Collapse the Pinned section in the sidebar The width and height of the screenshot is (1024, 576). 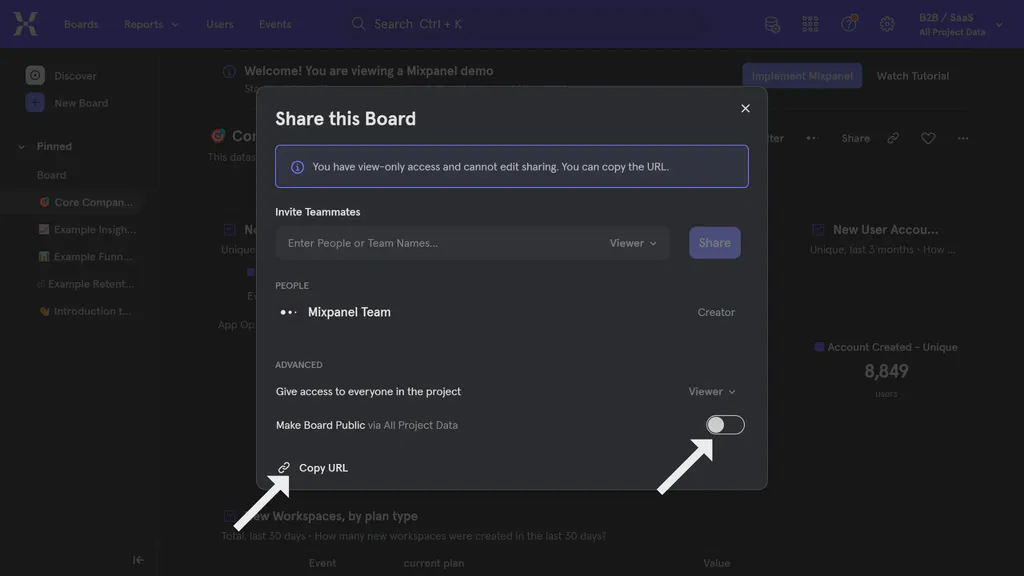[x=22, y=145]
